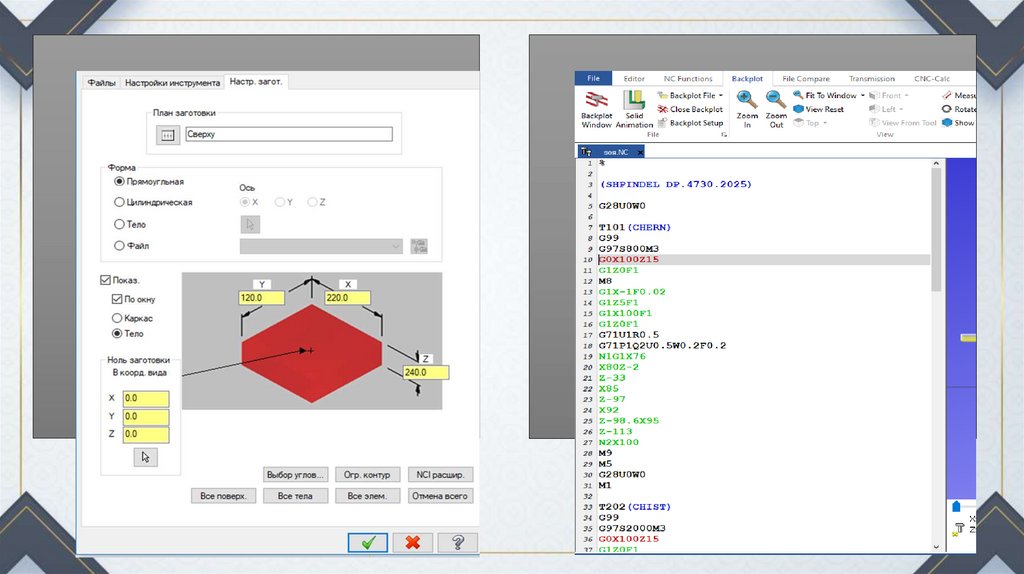Click the help question mark button
The width and height of the screenshot is (1024, 574).
pos(457,542)
